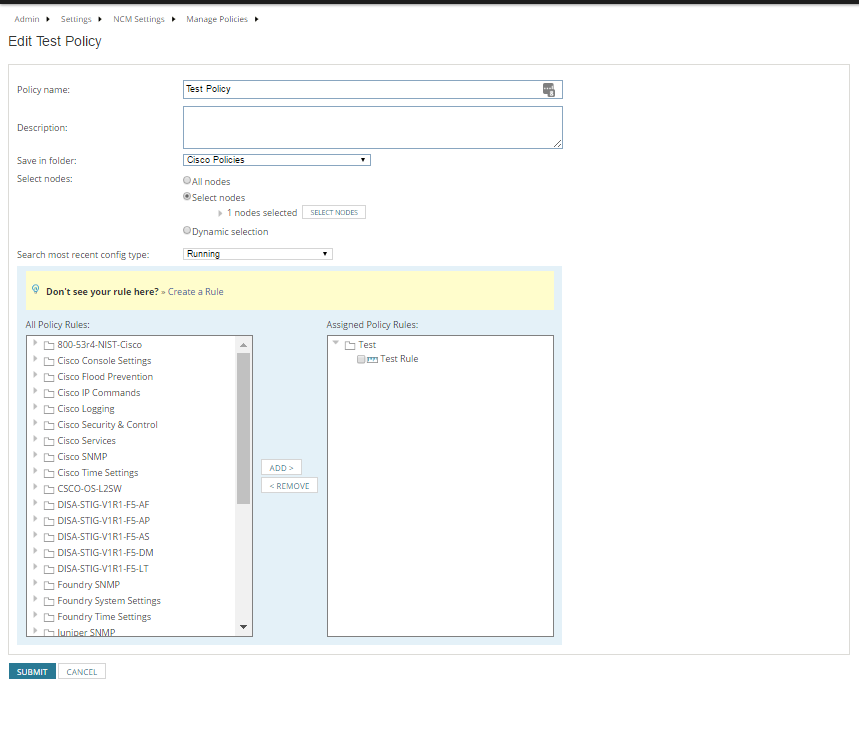This screenshot has height=753, width=859.
Task: Click the CSCO-OS-L2SW folder icon
Action: [x=49, y=489]
